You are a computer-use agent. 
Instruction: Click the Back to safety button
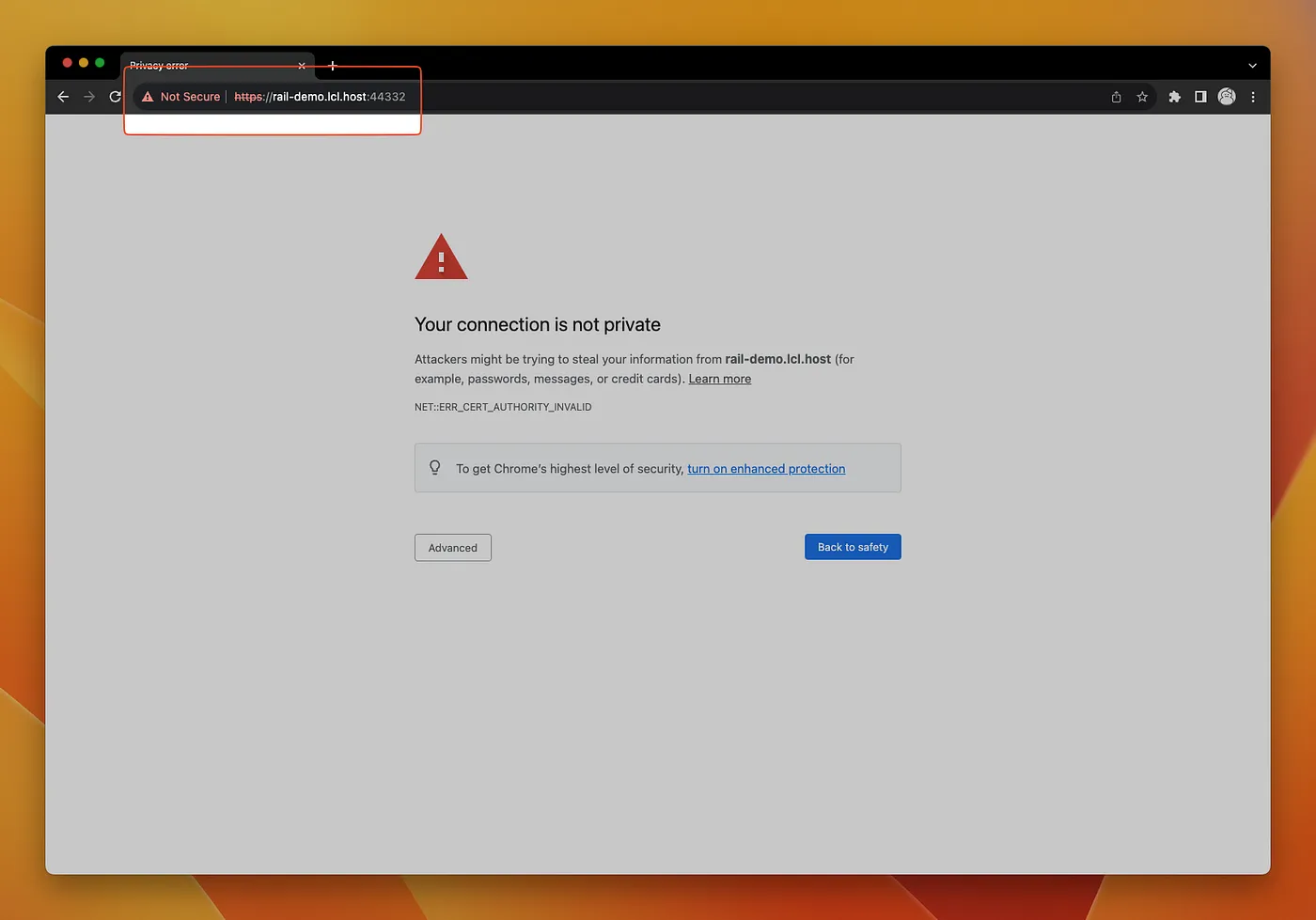point(853,546)
